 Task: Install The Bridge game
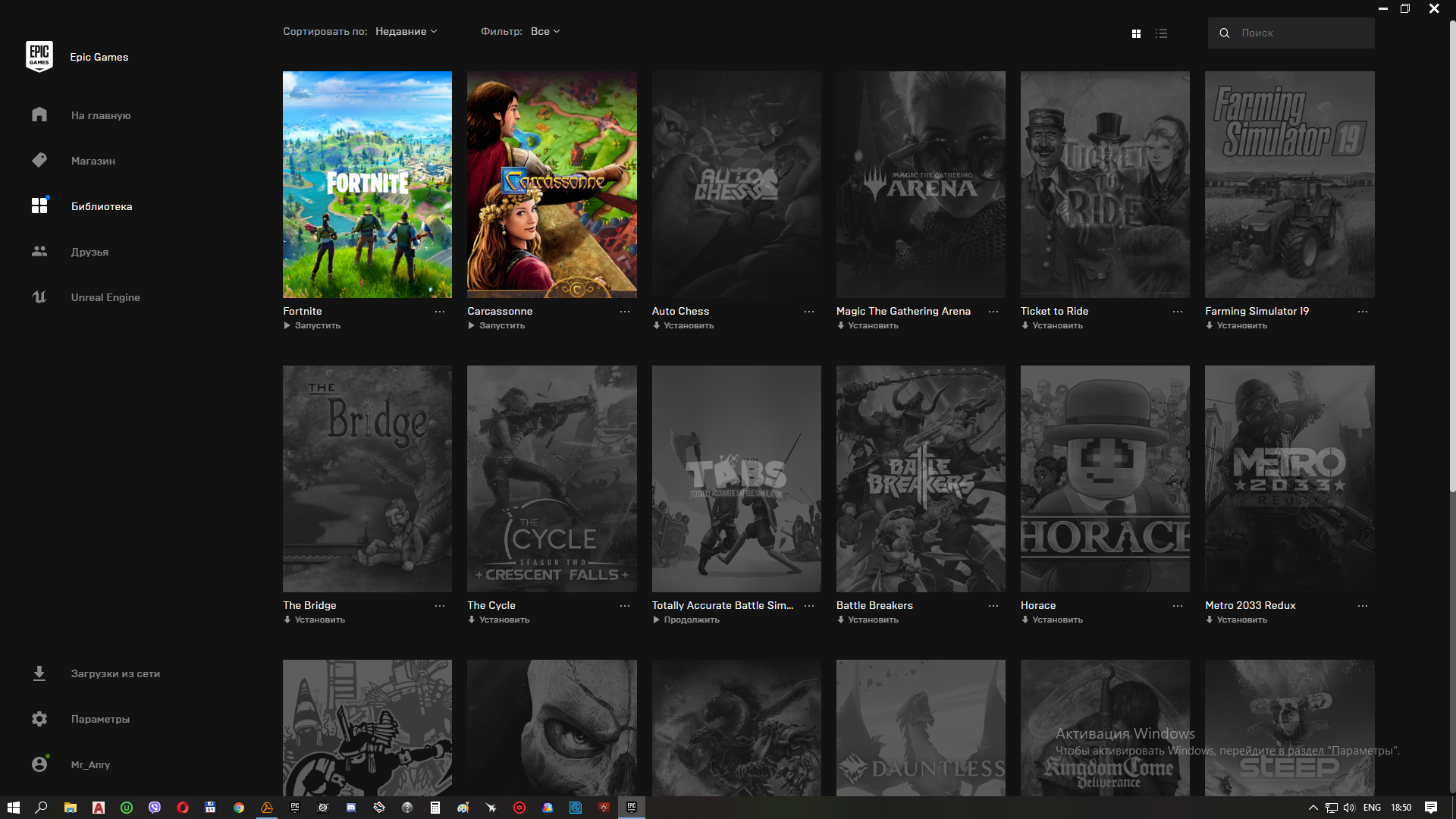[314, 620]
